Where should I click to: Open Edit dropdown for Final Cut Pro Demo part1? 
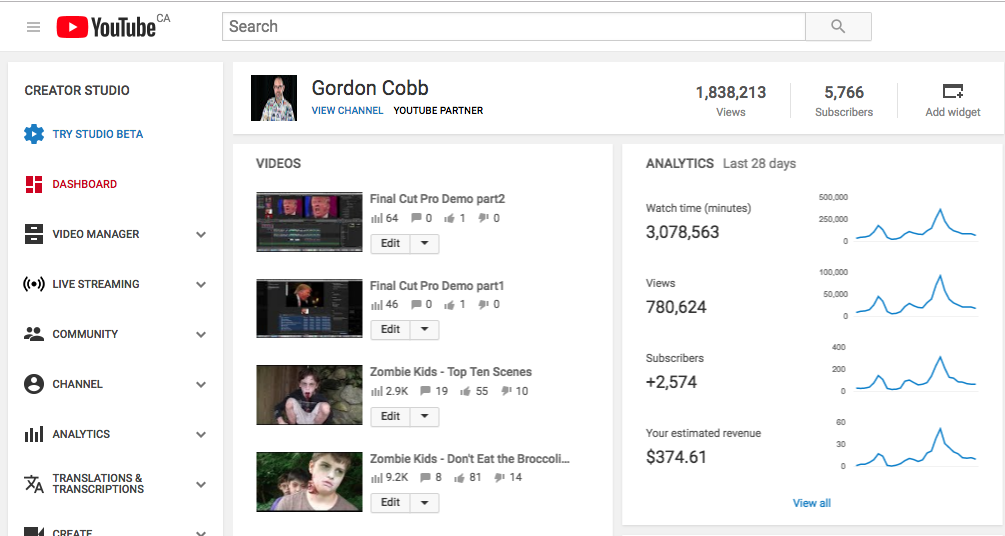(424, 330)
